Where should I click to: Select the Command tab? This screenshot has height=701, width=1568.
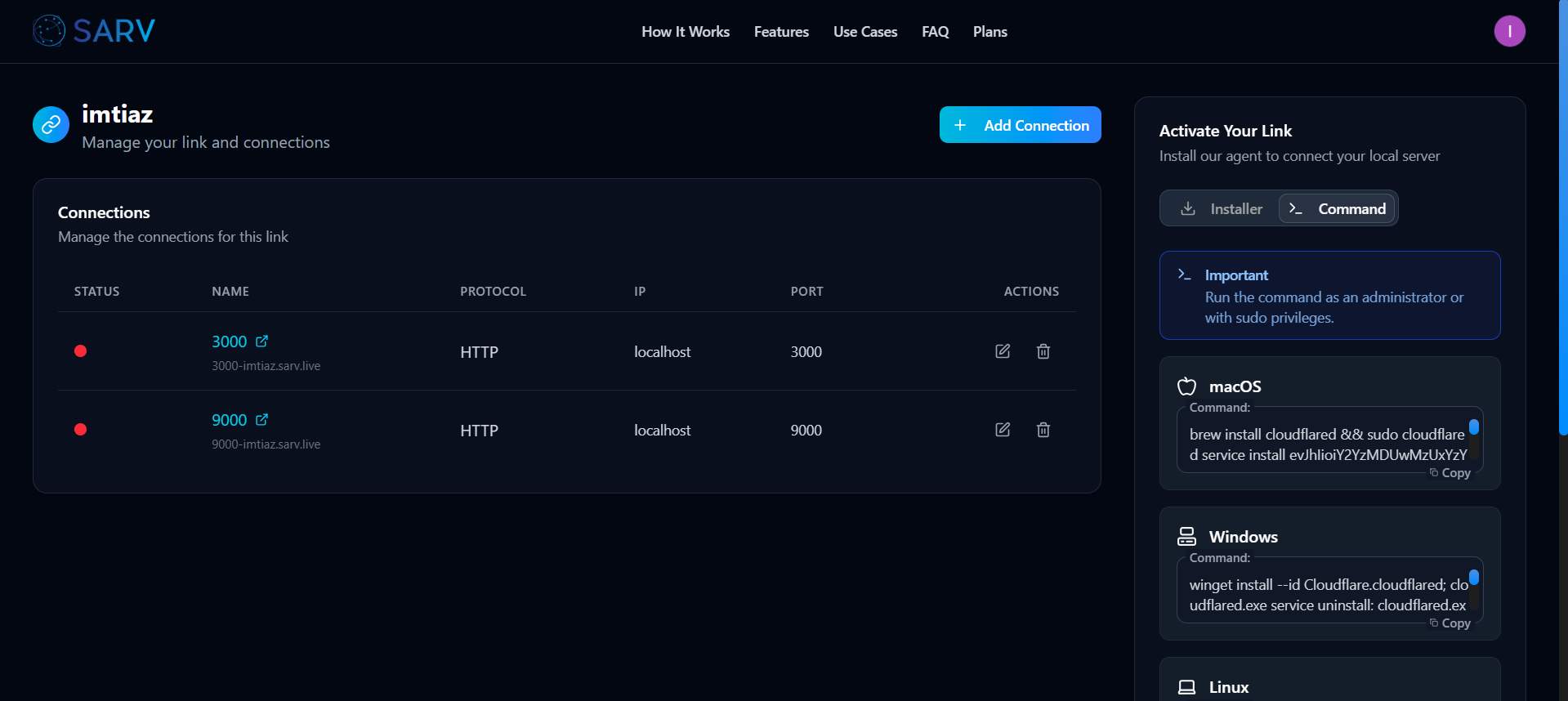(1338, 209)
